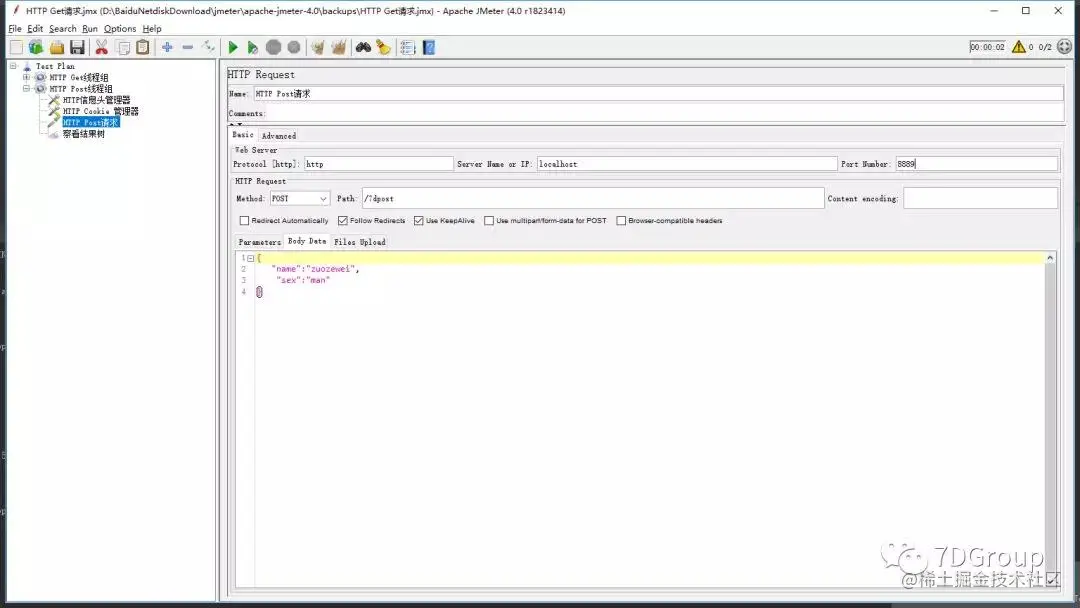Click the Protocol field containing http
Viewport: 1080px width, 608px height.
point(379,164)
